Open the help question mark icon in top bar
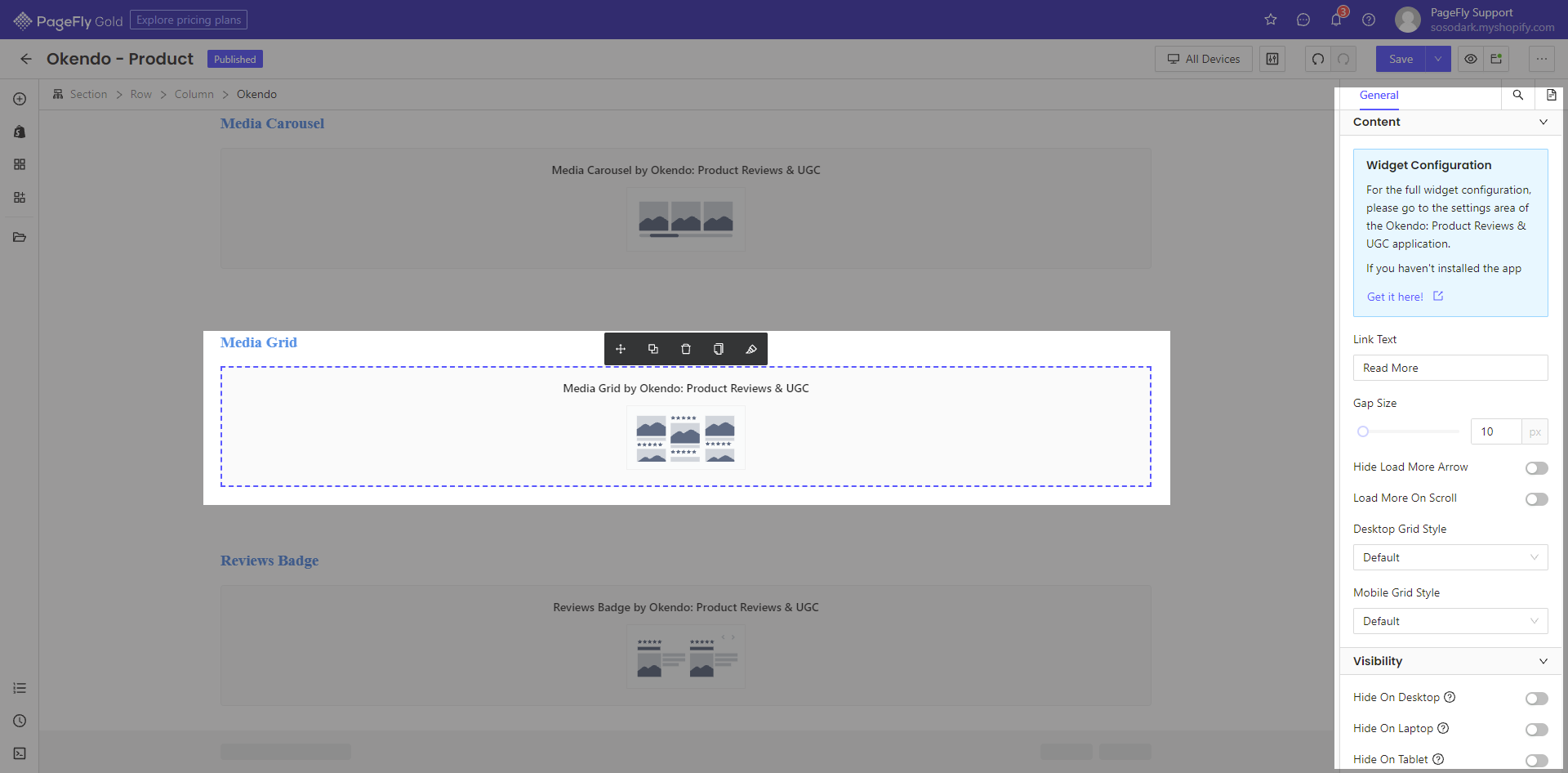Screen dimensions: 1568x773 1369,20
